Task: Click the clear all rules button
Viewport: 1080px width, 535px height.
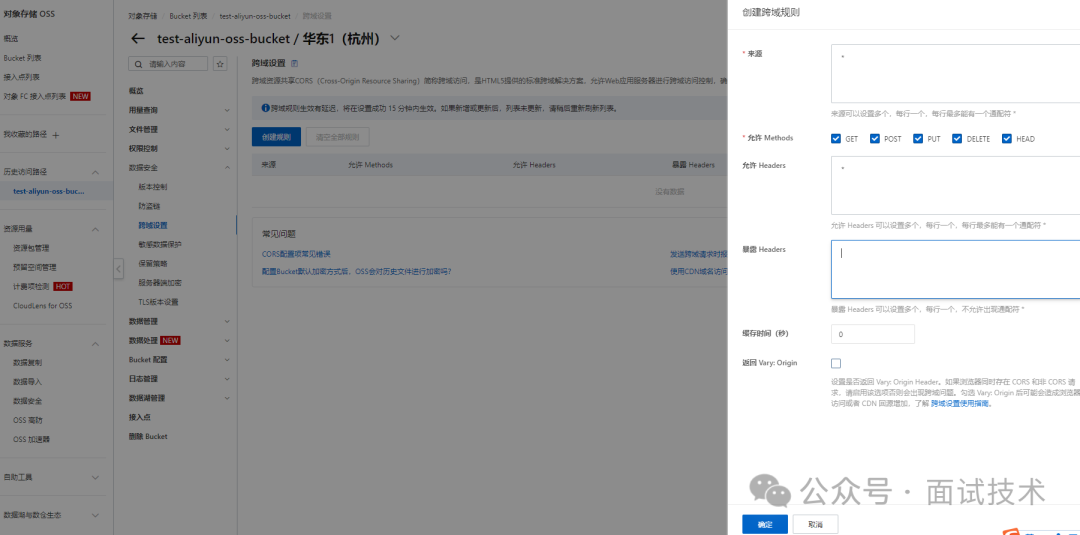Action: (338, 137)
